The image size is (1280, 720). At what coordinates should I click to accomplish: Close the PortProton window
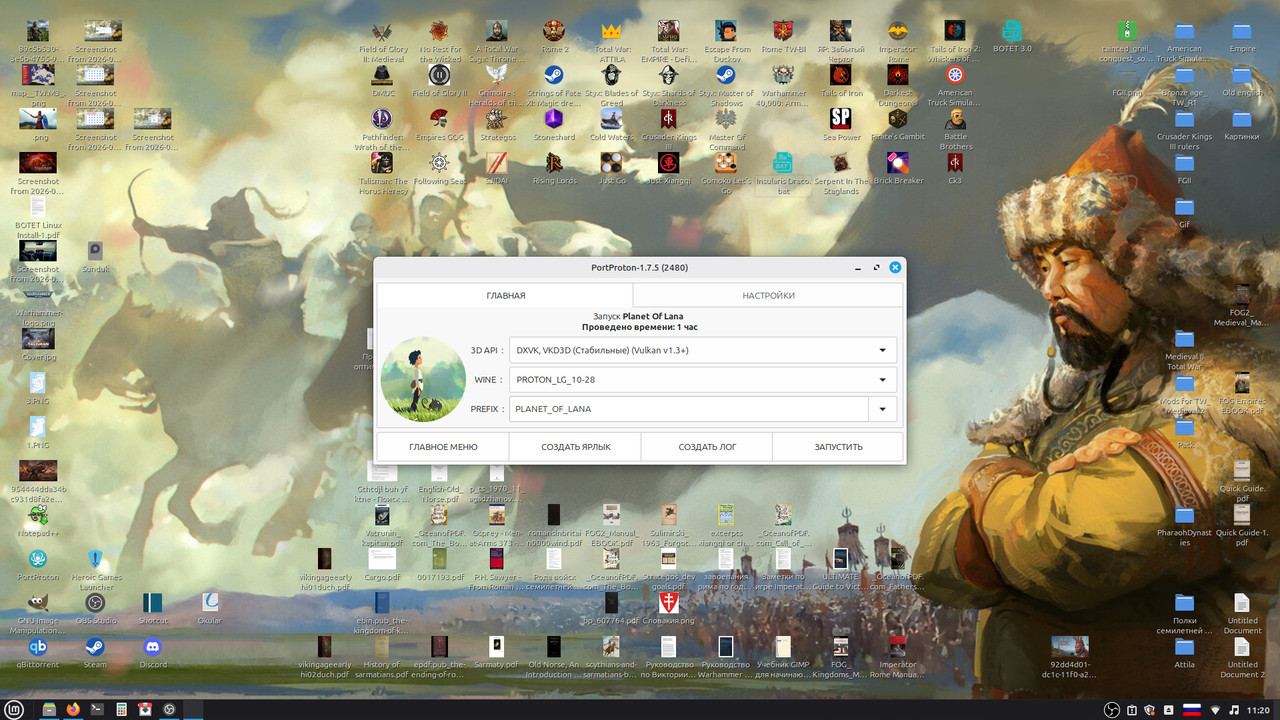pyautogui.click(x=895, y=267)
